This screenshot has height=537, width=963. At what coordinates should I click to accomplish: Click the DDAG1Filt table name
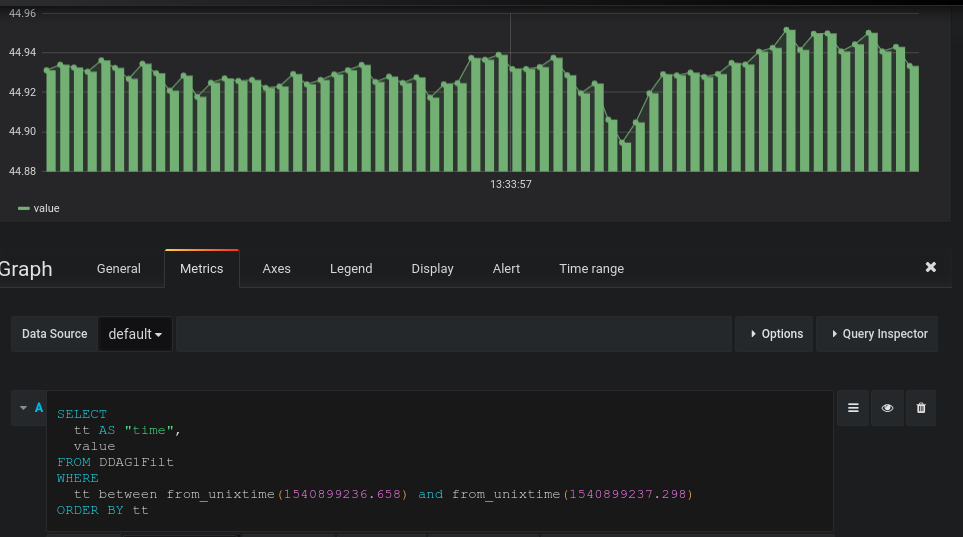(136, 462)
